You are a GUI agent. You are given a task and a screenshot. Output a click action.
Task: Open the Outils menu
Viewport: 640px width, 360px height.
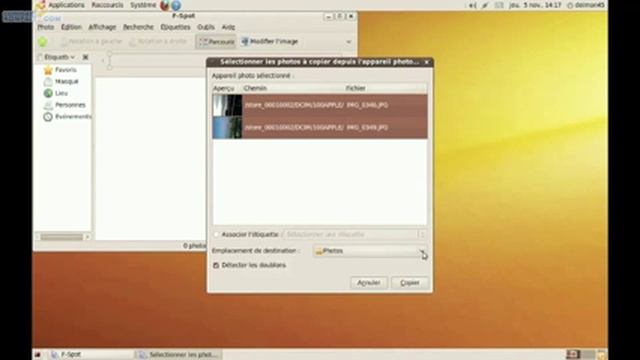pyautogui.click(x=206, y=27)
